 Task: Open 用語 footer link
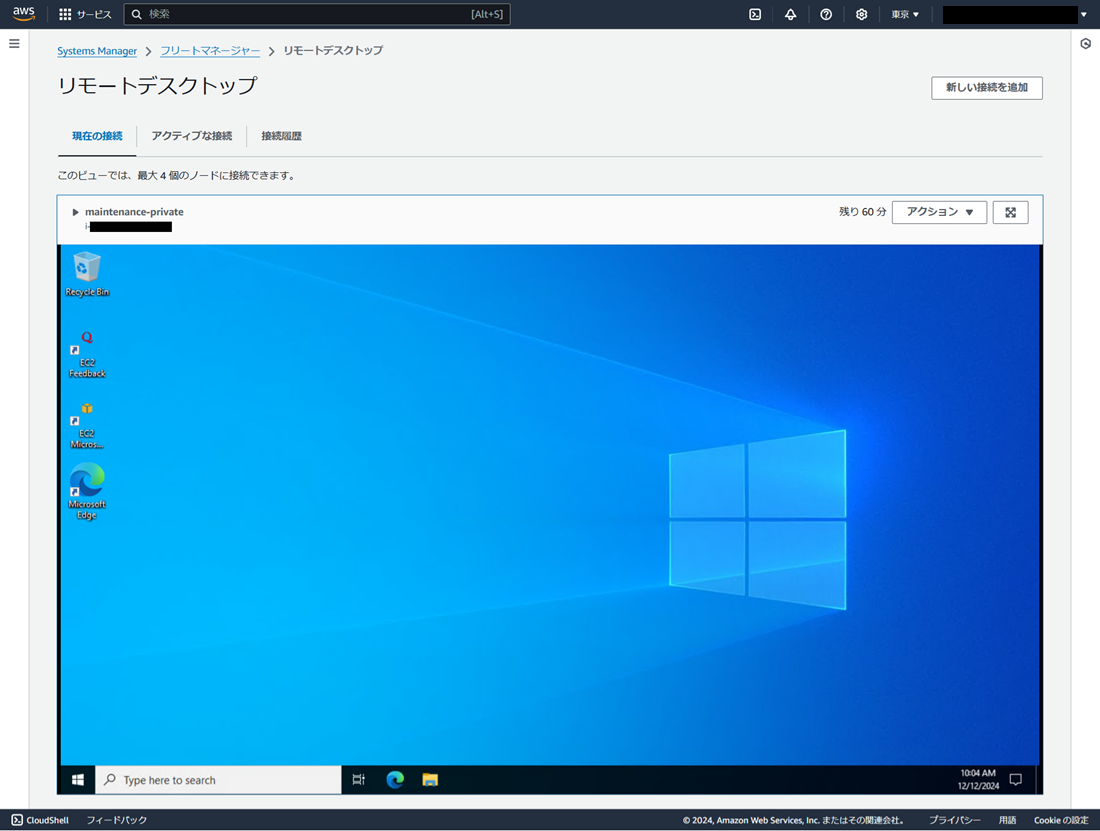pyautogui.click(x=1007, y=820)
